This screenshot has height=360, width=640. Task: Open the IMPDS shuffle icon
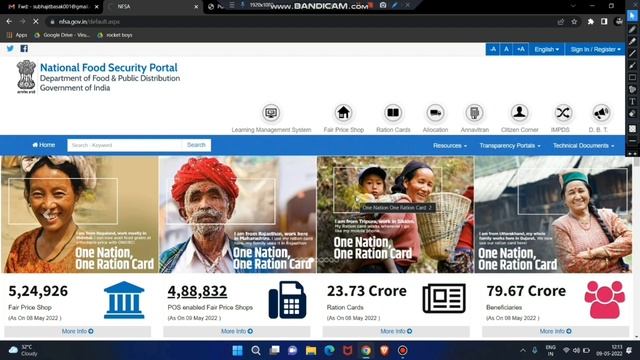[x=562, y=113]
